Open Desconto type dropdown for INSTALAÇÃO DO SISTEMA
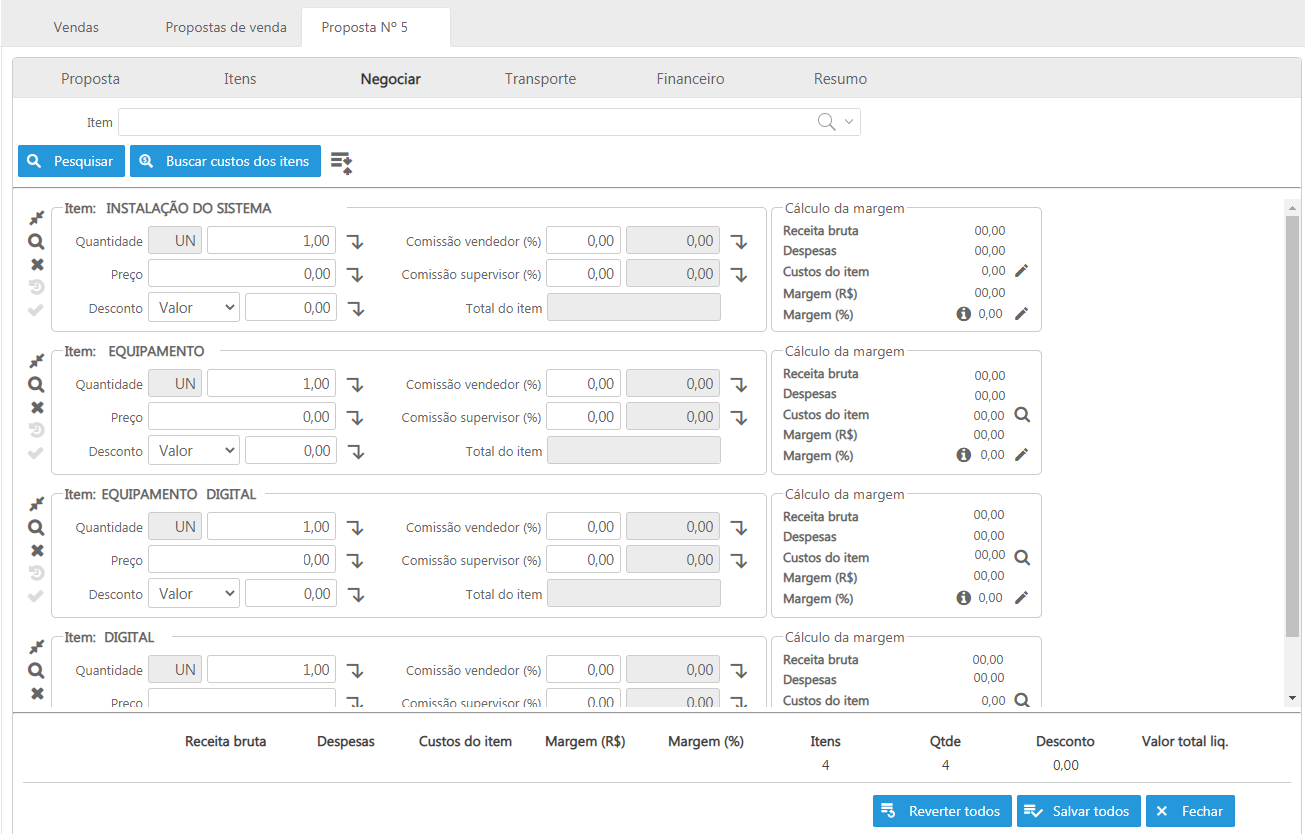Image resolution: width=1305 pixels, height=834 pixels. 194,308
